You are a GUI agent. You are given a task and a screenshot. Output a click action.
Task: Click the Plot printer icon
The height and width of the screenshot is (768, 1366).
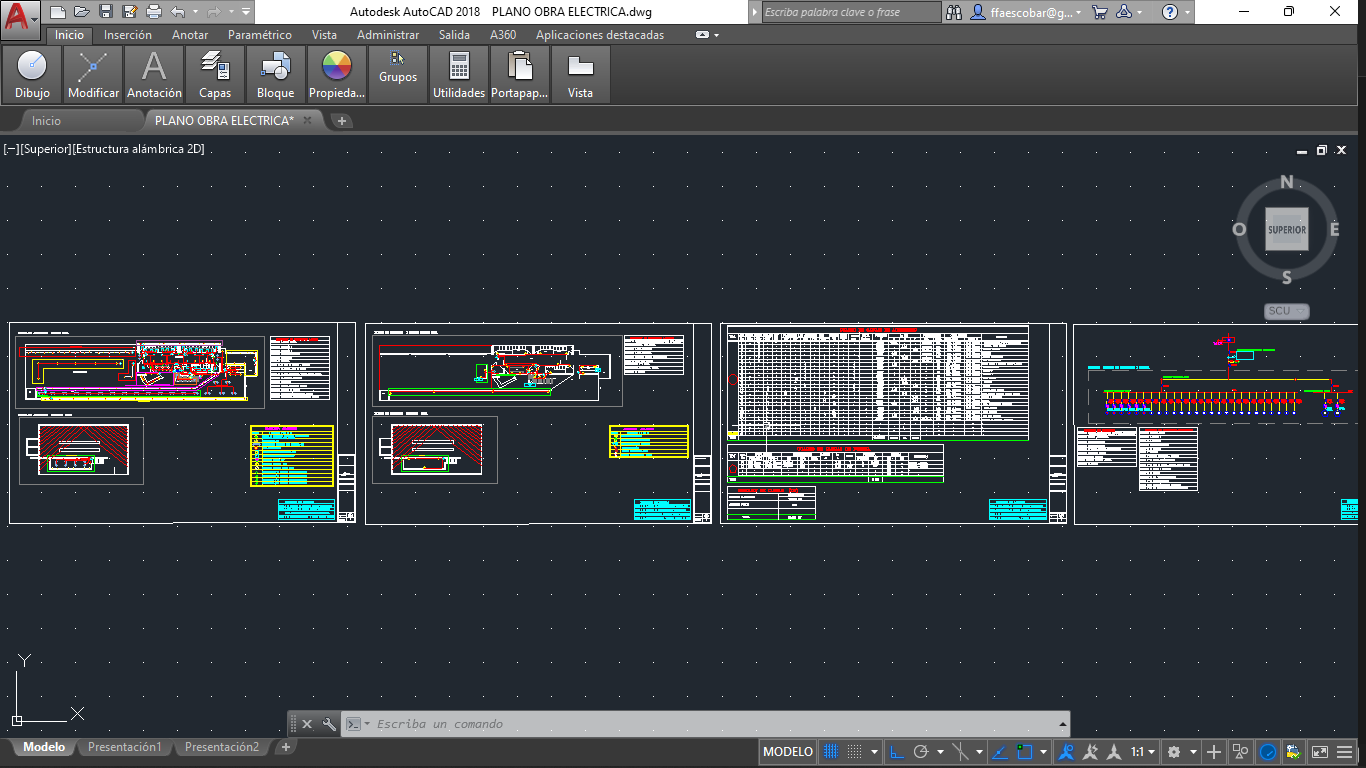pos(154,12)
